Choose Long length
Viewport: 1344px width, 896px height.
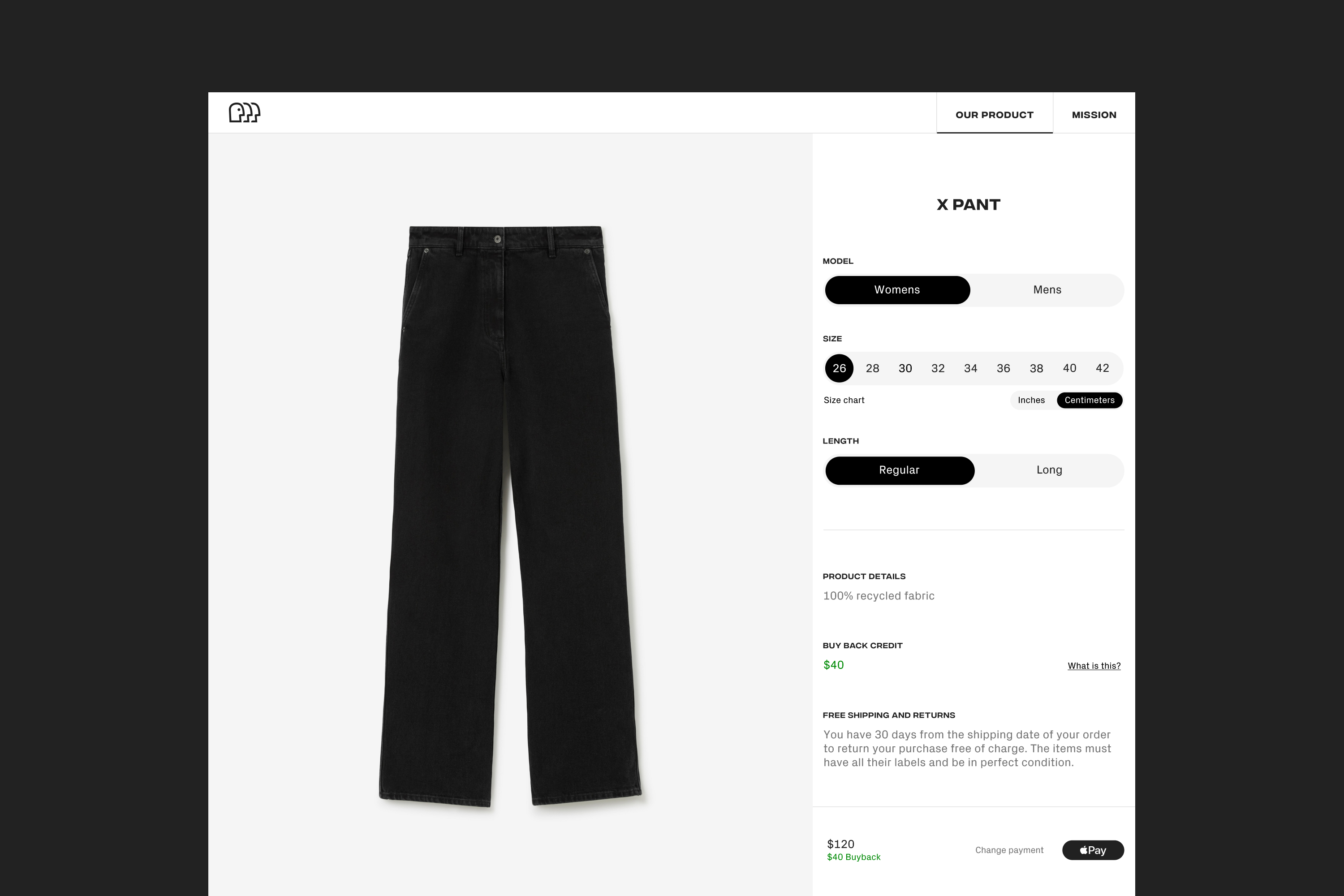pyautogui.click(x=1049, y=470)
